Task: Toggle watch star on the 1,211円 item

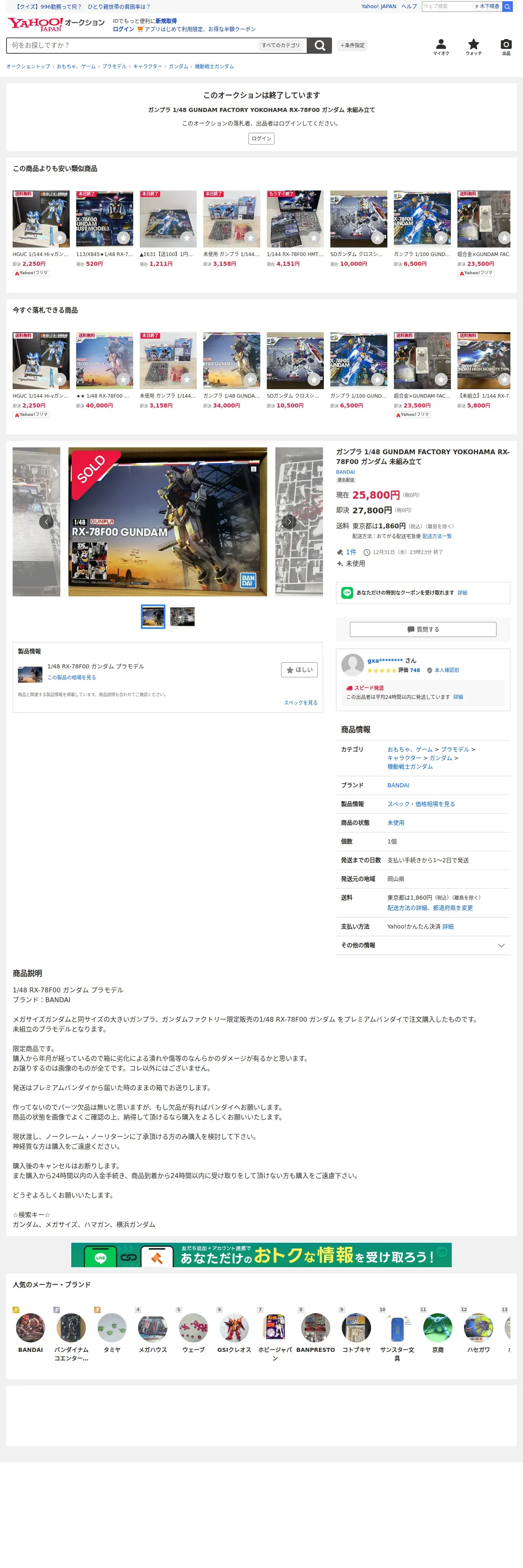Action: [x=187, y=237]
